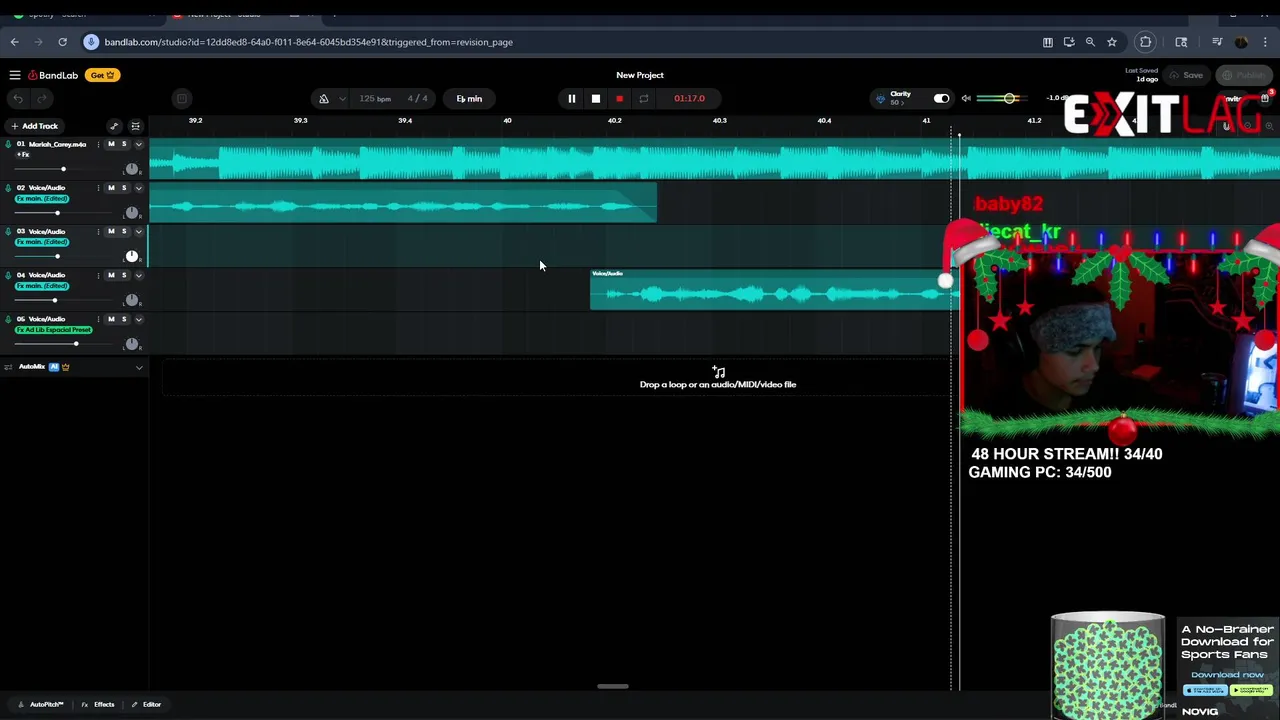Toggle the metronome icon
The height and width of the screenshot is (720, 1280).
click(324, 98)
